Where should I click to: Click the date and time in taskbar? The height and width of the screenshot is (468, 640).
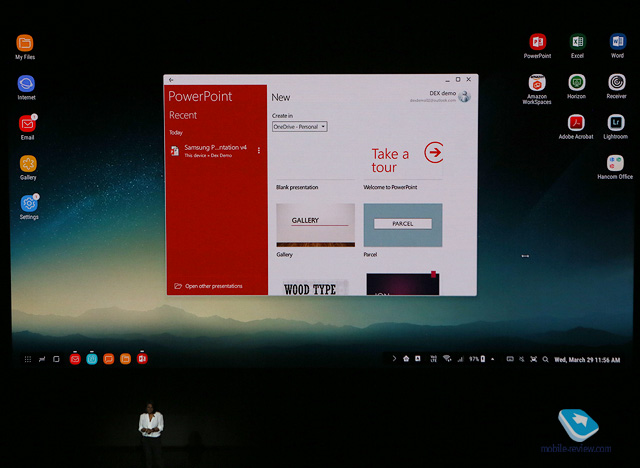point(587,360)
